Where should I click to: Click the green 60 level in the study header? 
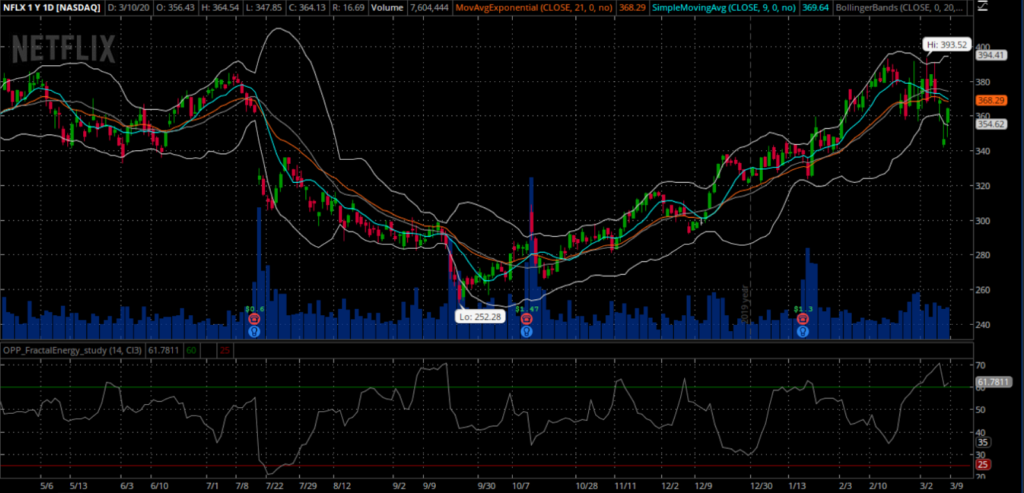point(191,351)
